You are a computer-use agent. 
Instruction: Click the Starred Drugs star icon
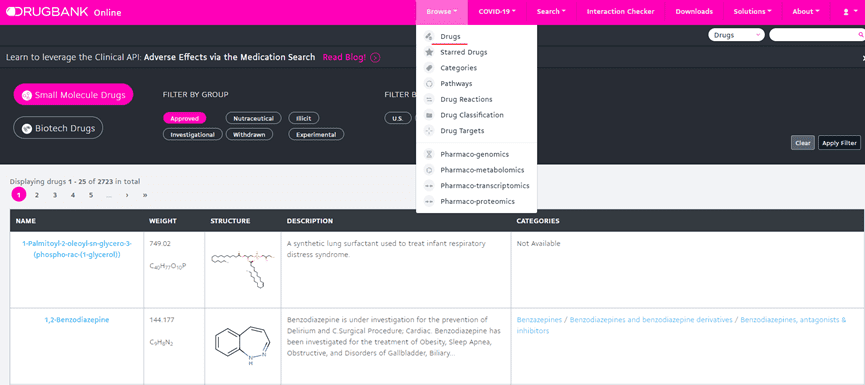pos(429,52)
